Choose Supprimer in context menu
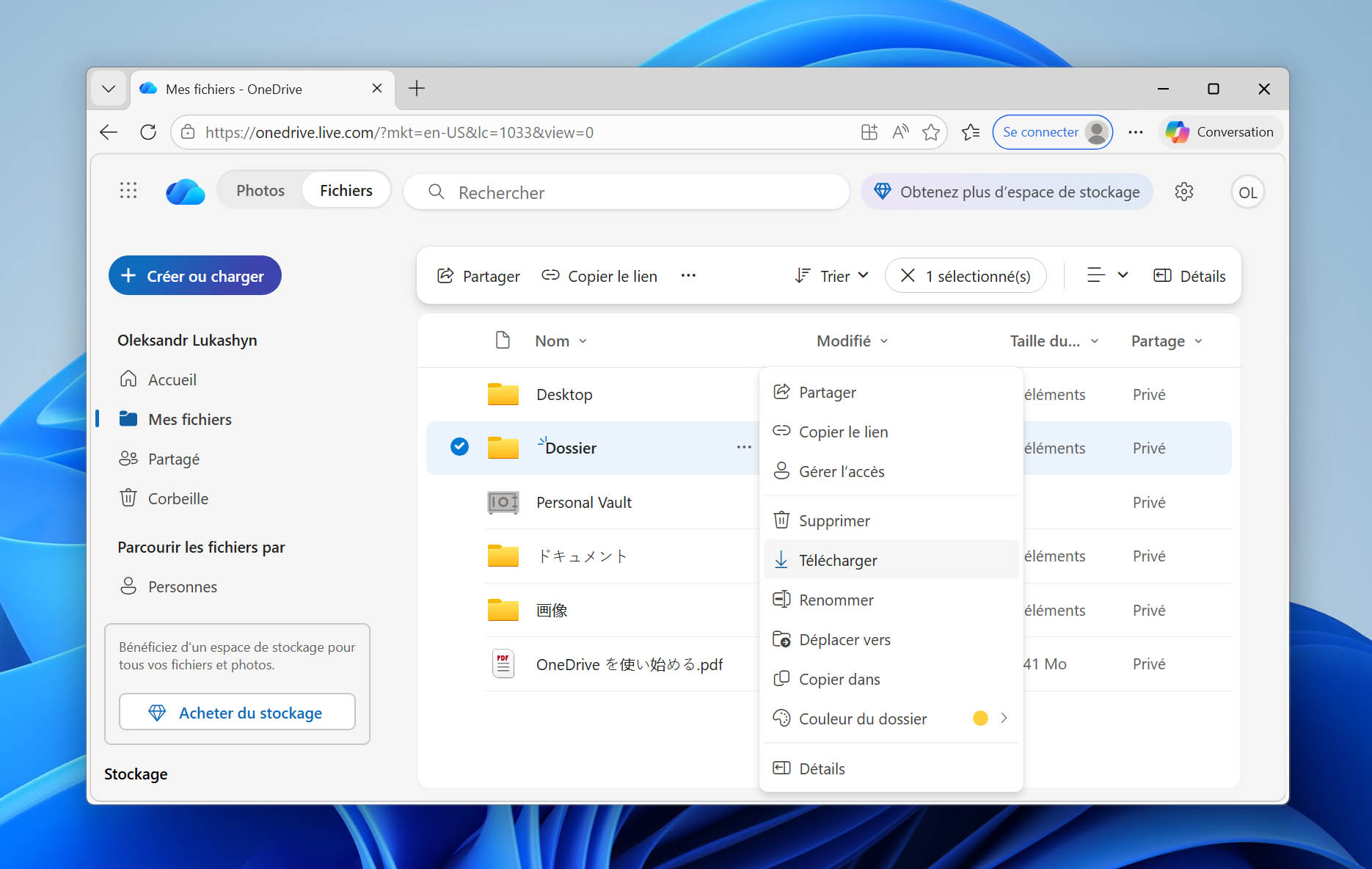Screen dimensions: 1372x869 coord(891,520)
